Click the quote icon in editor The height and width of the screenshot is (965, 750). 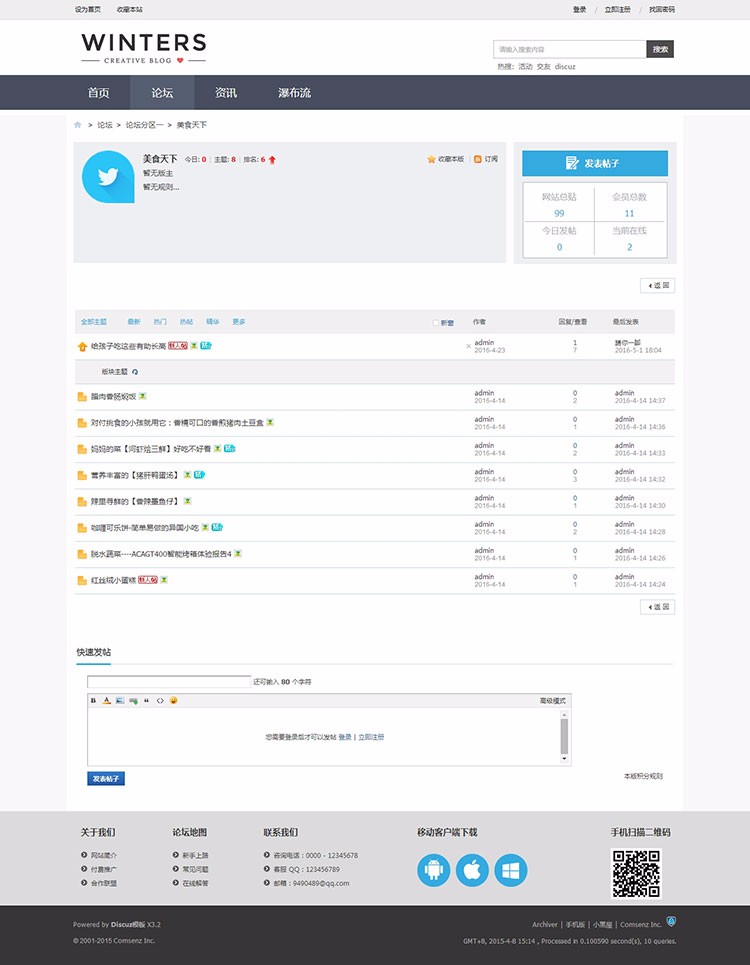point(146,700)
